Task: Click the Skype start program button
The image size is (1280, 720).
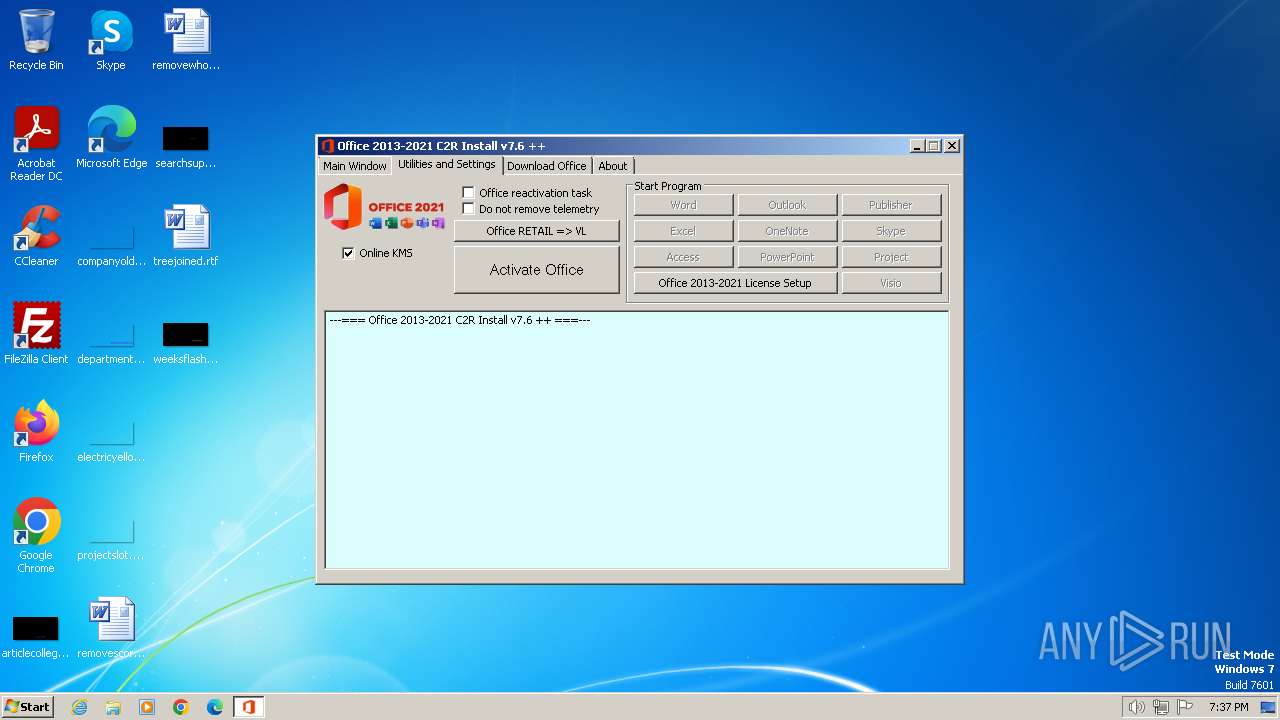Action: click(891, 231)
